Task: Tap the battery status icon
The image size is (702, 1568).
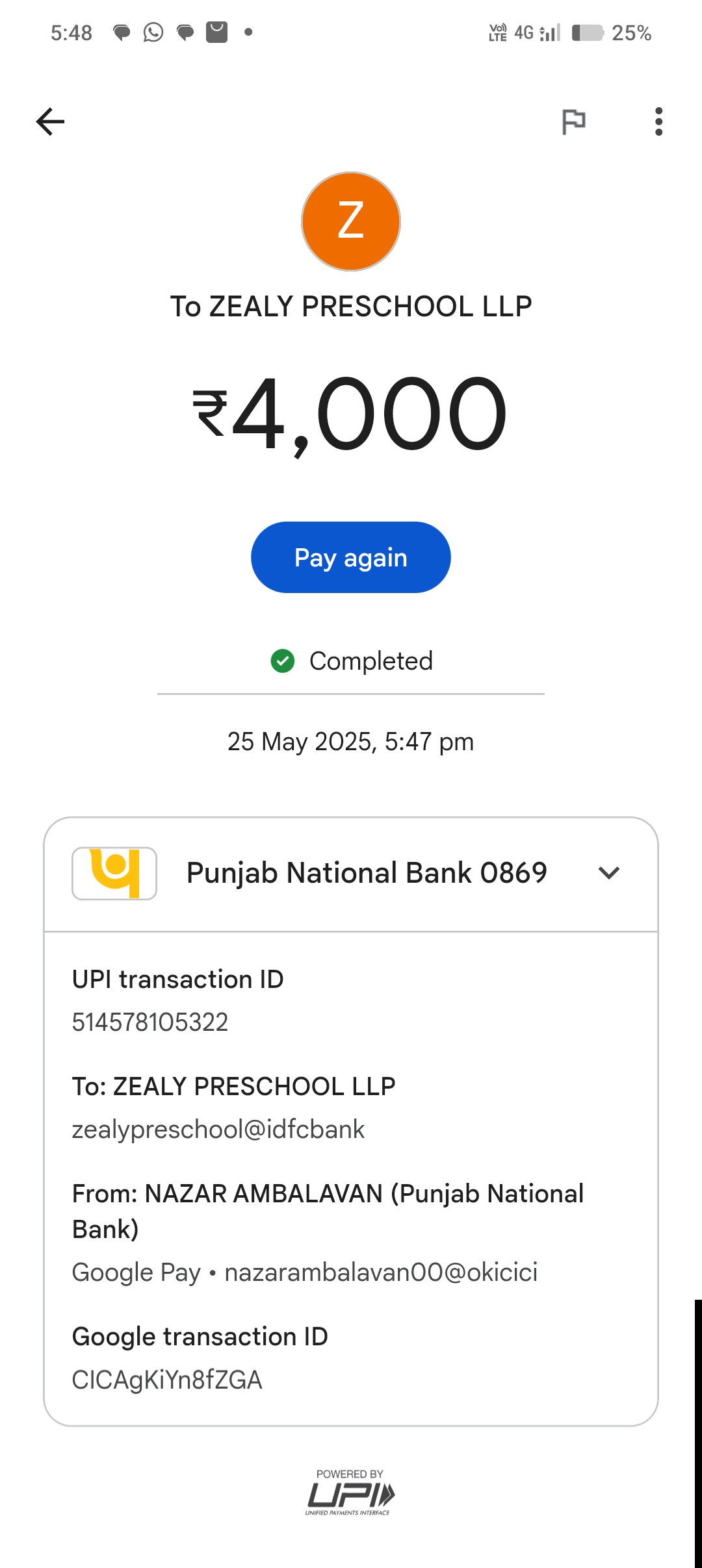Action: 588,32
